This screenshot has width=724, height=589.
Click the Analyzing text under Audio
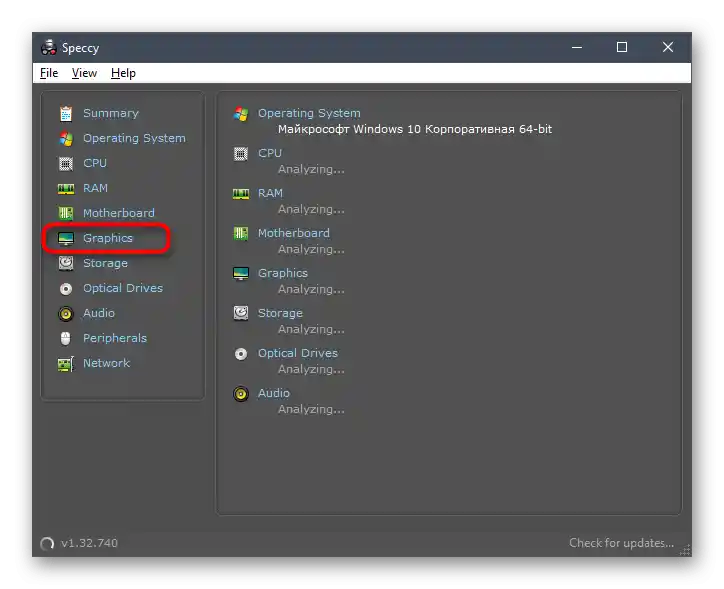point(311,409)
